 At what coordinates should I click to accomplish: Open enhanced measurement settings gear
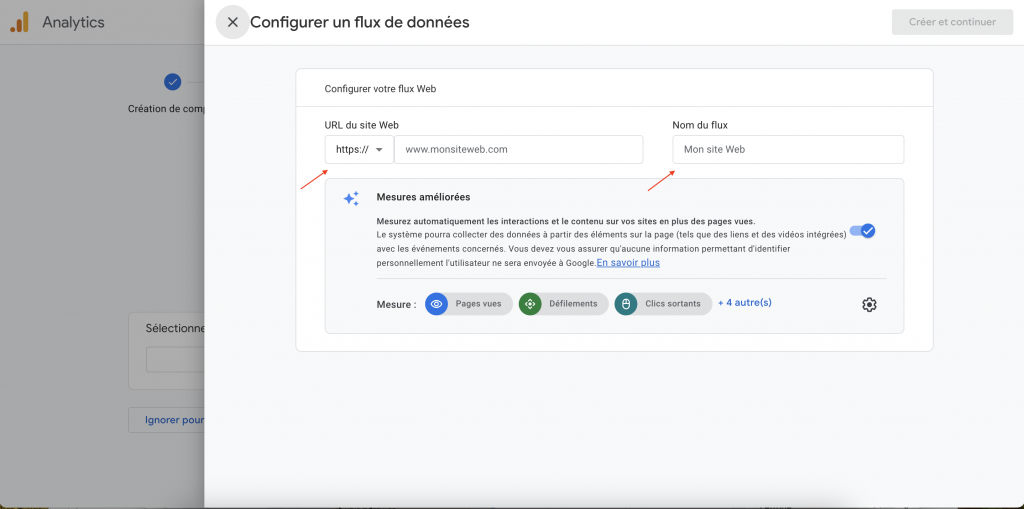pyautogui.click(x=869, y=305)
